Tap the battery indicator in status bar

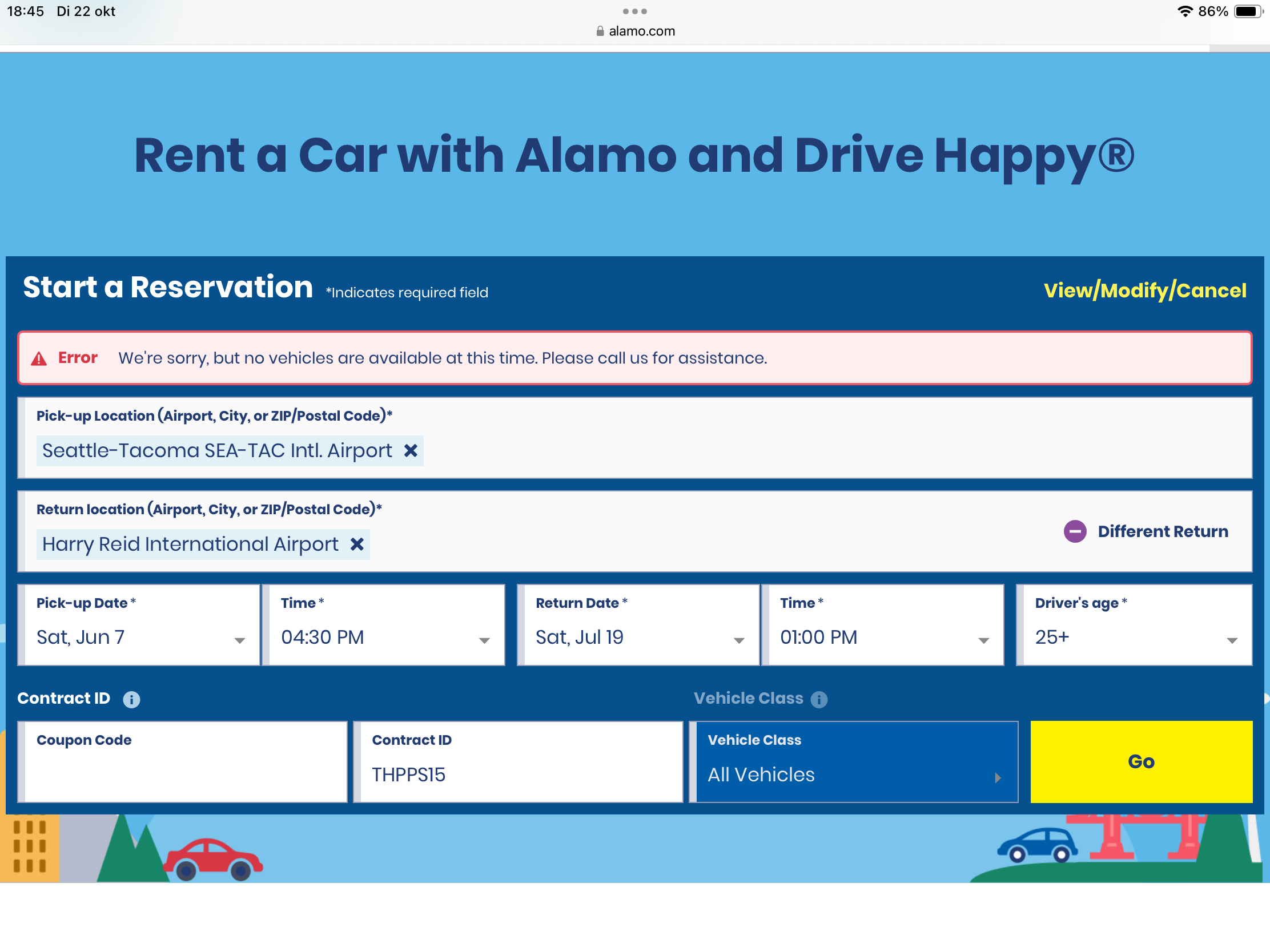click(1247, 11)
